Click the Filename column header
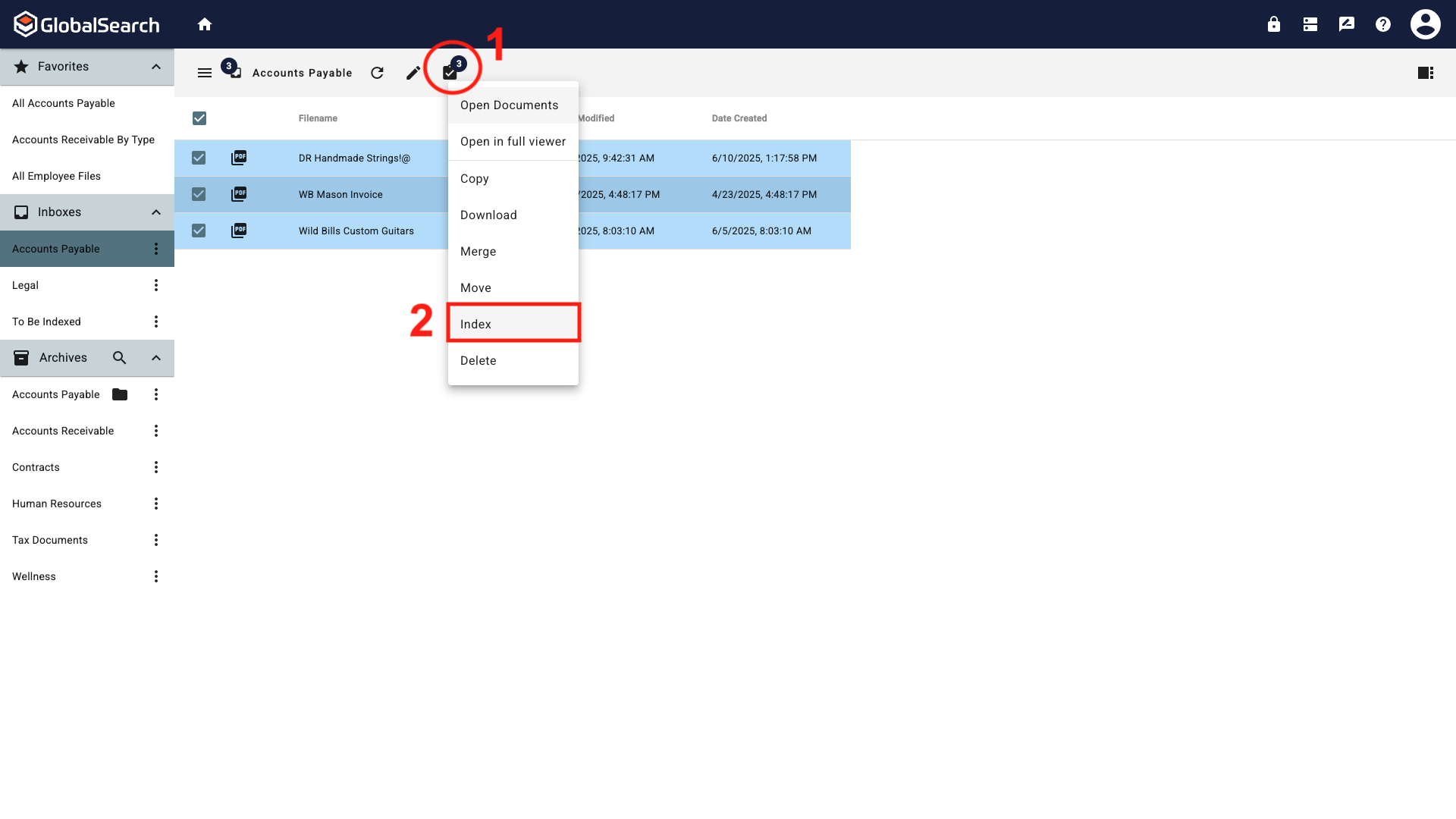Screen dimensions: 1456x819 (x=318, y=118)
